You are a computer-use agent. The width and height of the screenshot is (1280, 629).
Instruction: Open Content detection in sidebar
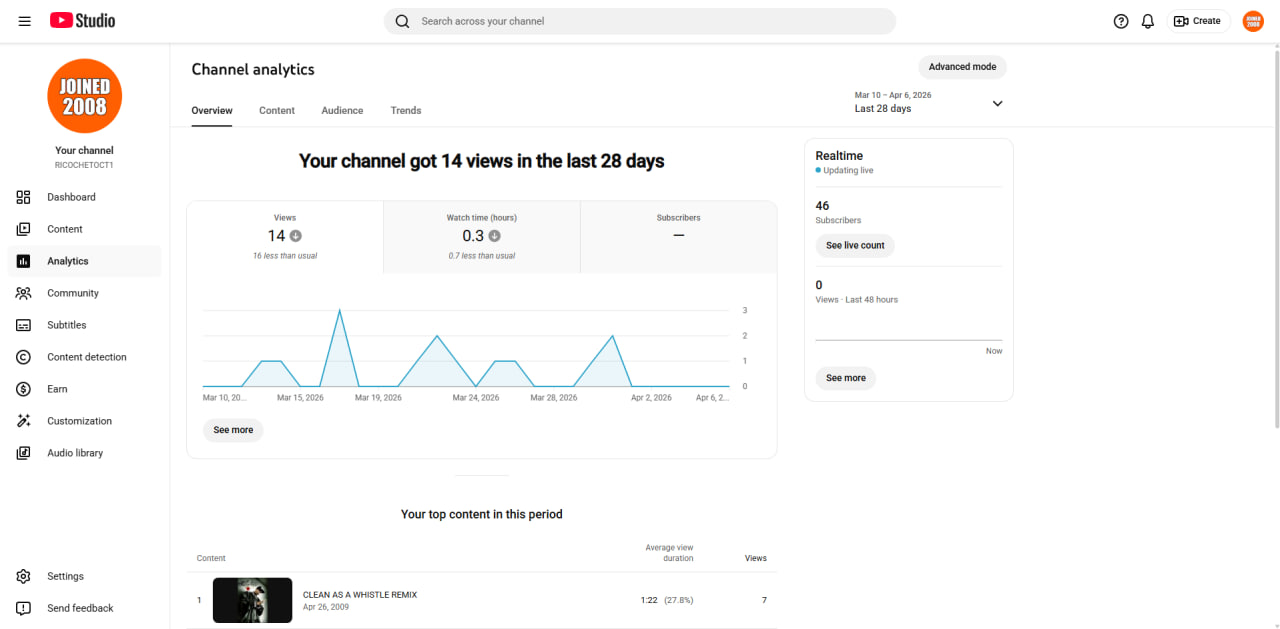84,357
